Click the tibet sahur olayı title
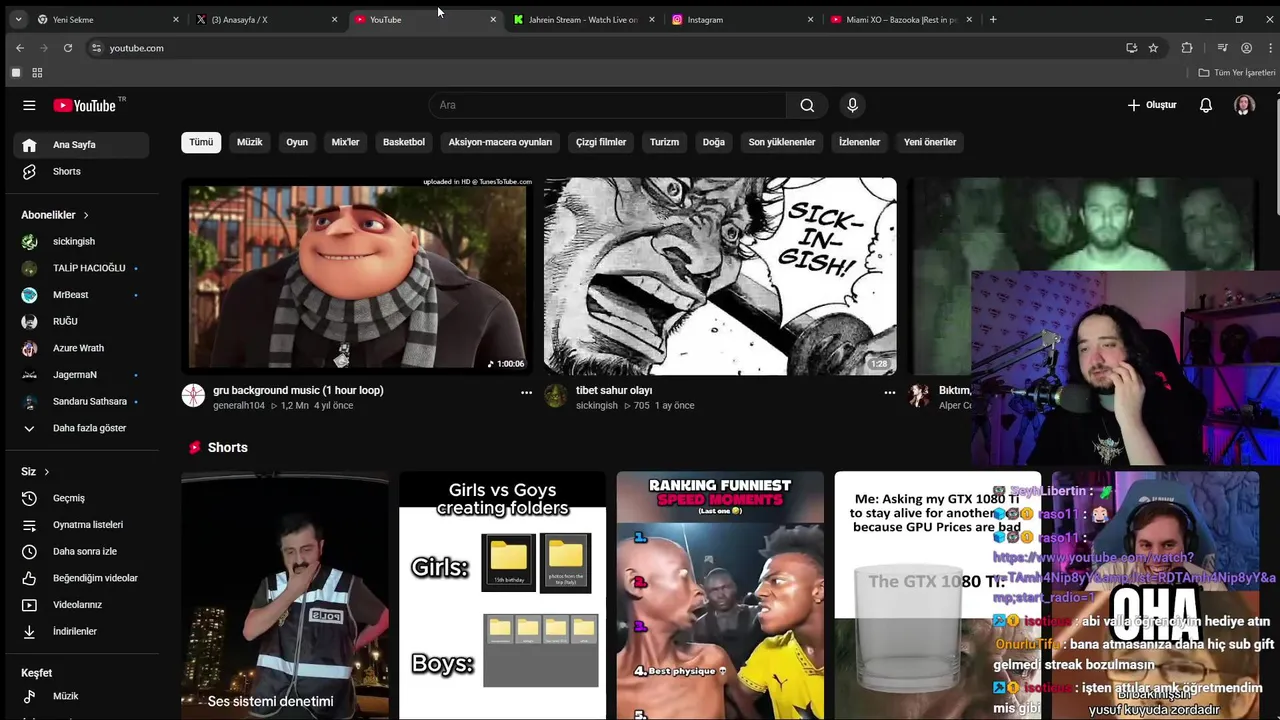 pos(614,391)
